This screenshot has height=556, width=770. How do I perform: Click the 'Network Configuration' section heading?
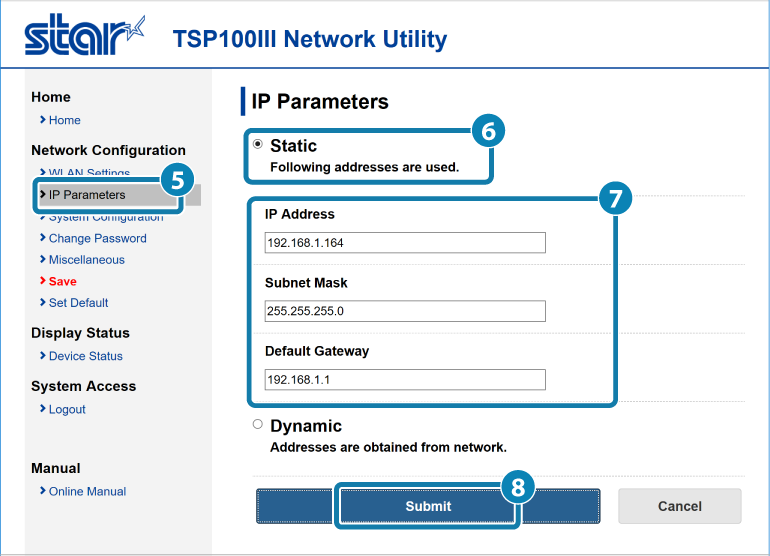tap(109, 150)
